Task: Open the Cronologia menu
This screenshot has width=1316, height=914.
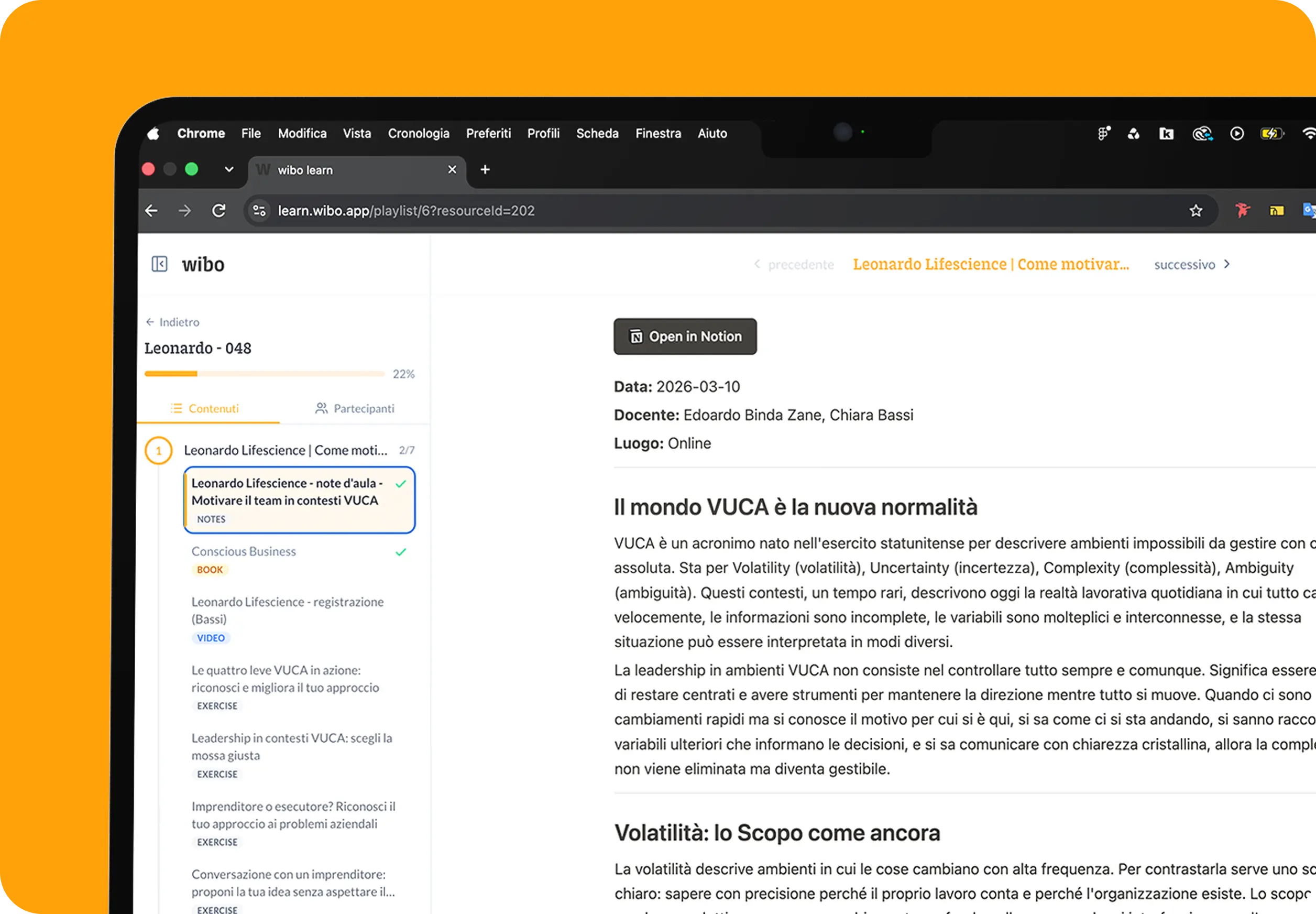Action: pyautogui.click(x=419, y=134)
